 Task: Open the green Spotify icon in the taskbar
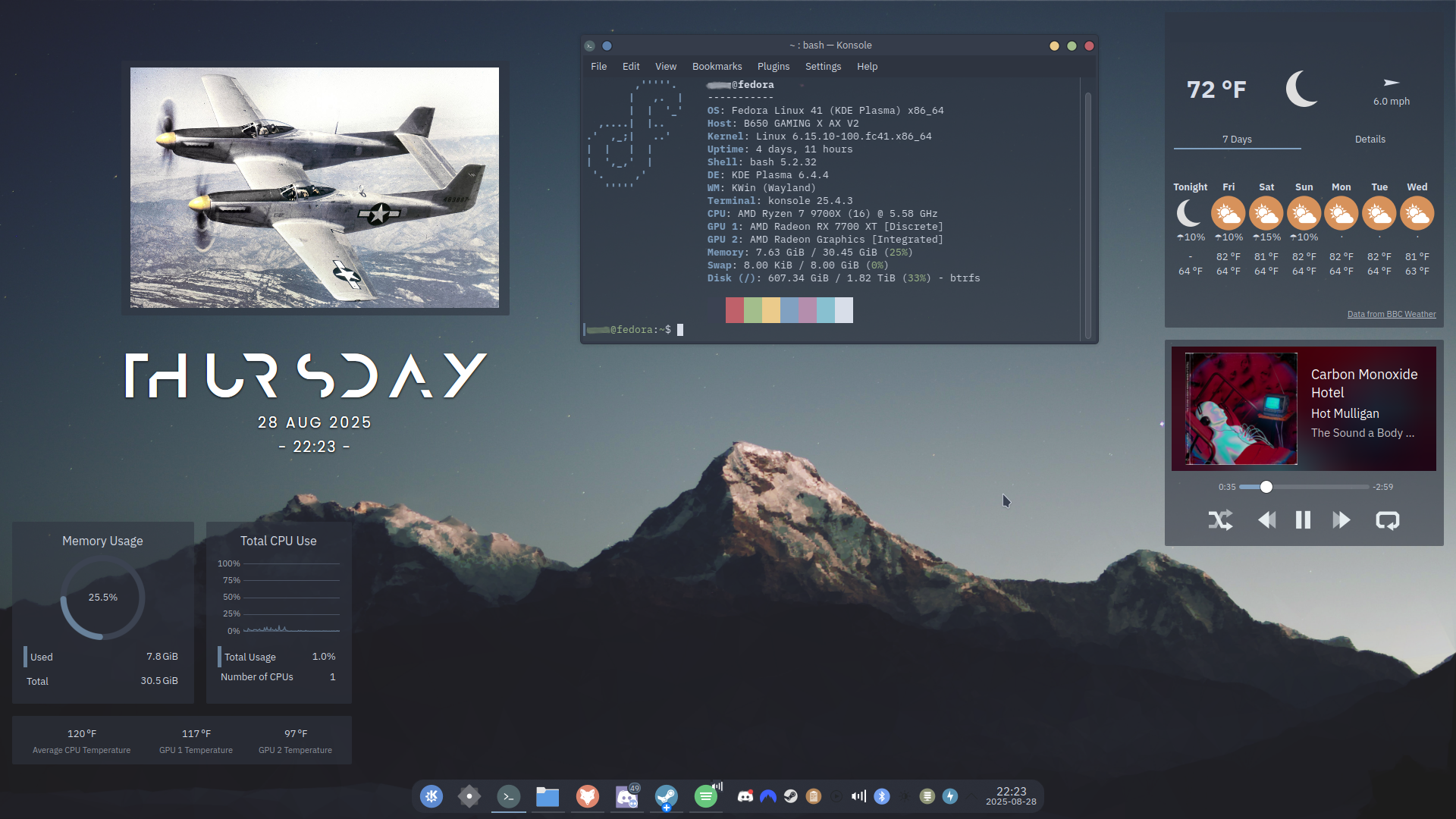click(x=706, y=796)
